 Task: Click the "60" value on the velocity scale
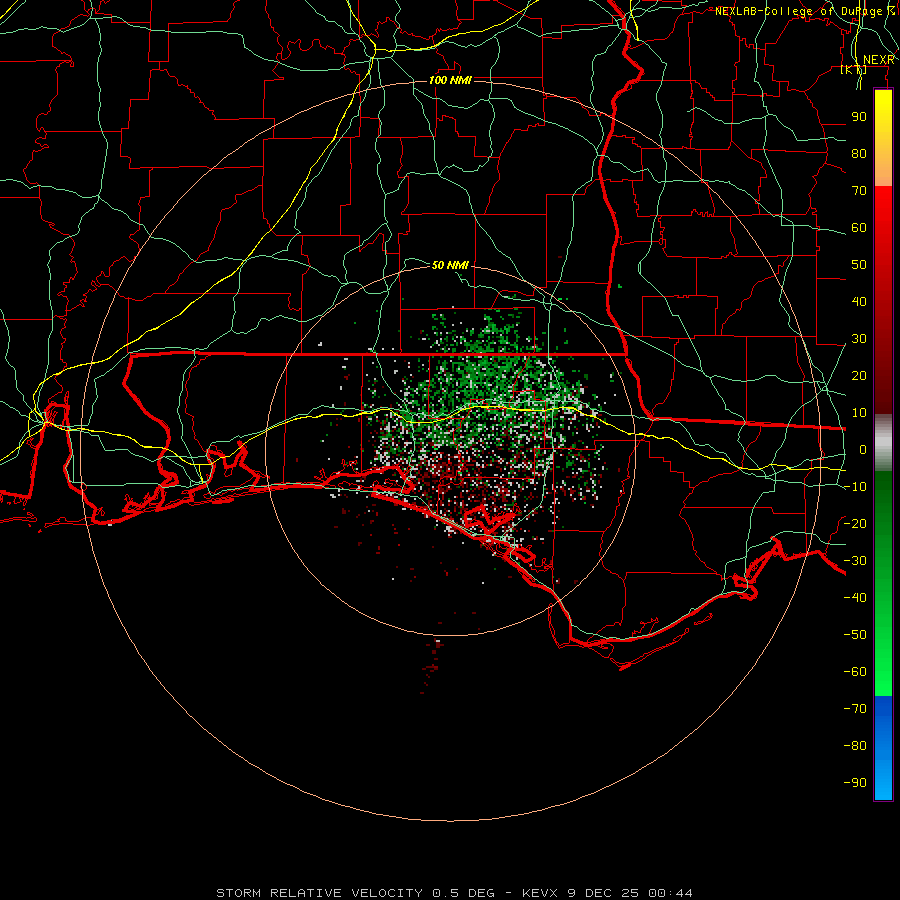pyautogui.click(x=859, y=228)
